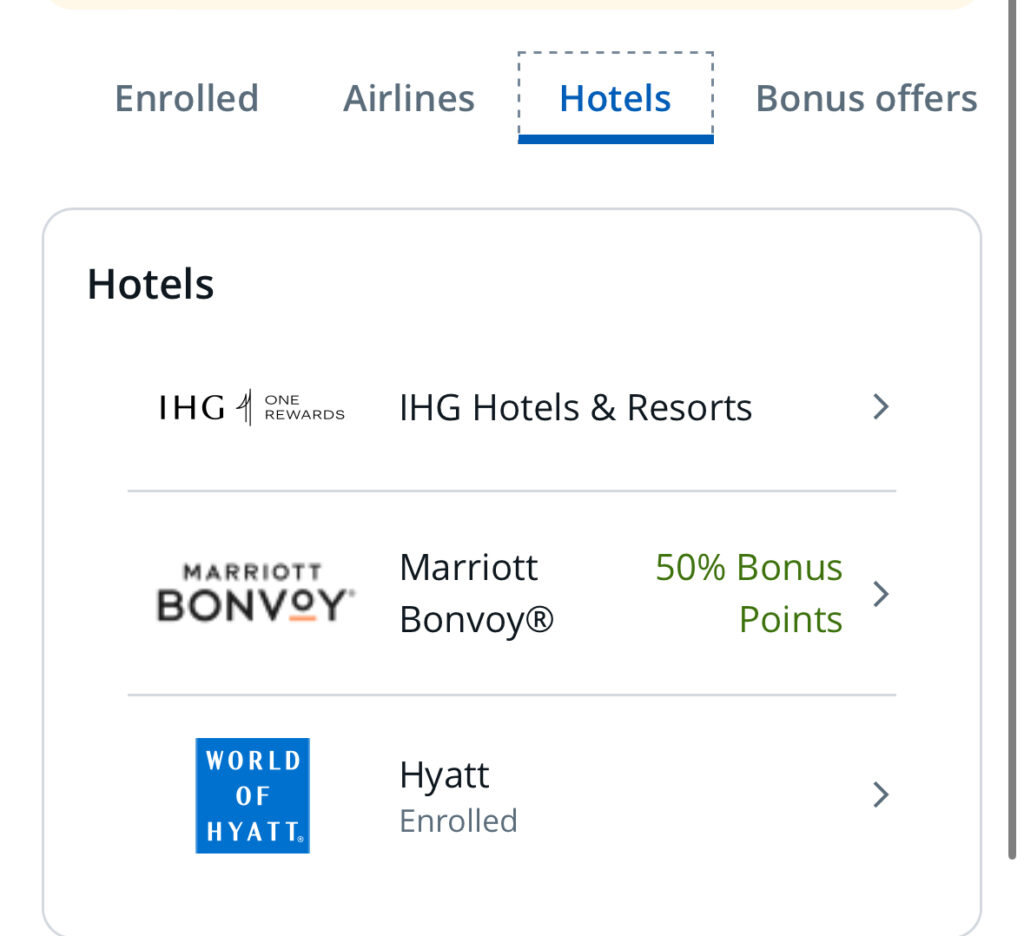1024x936 pixels.
Task: Select the Hyatt partner name
Action: pyautogui.click(x=444, y=775)
